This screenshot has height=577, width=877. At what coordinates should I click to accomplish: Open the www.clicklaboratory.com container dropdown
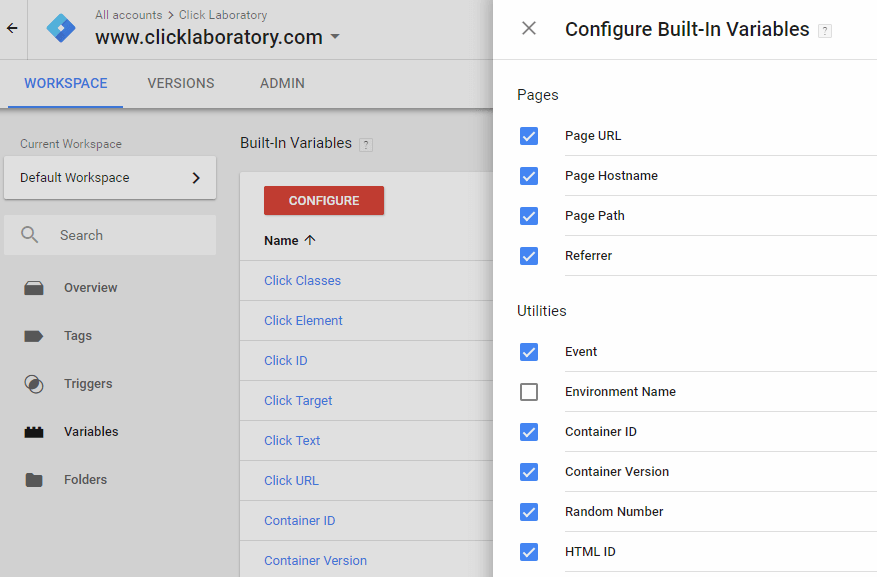[x=335, y=37]
